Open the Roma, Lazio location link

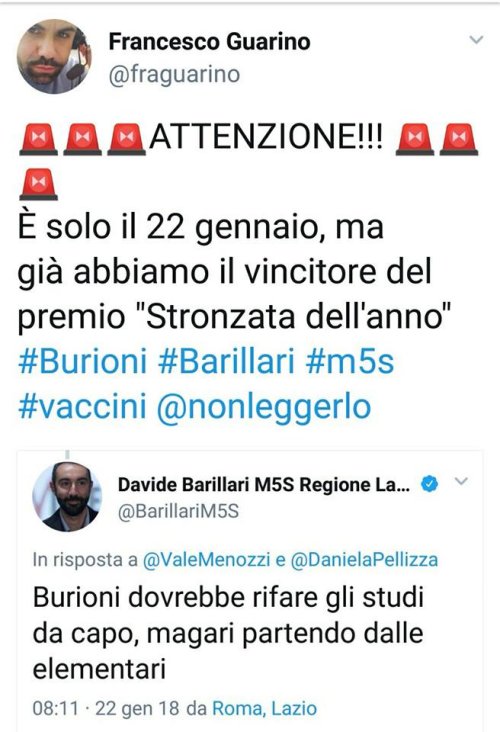click(x=265, y=709)
